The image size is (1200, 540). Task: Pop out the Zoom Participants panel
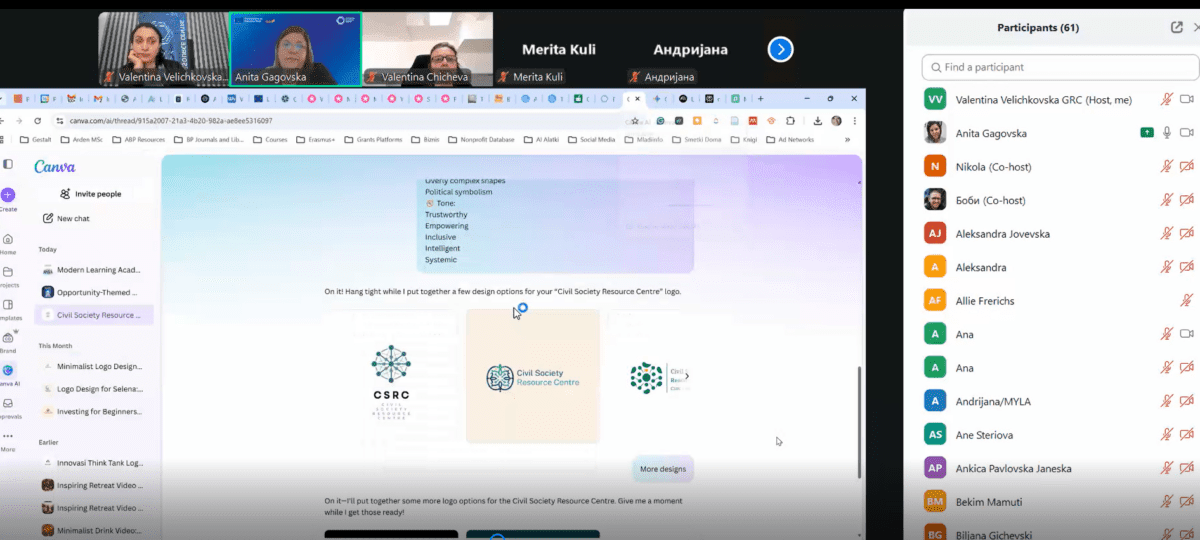(x=1177, y=28)
